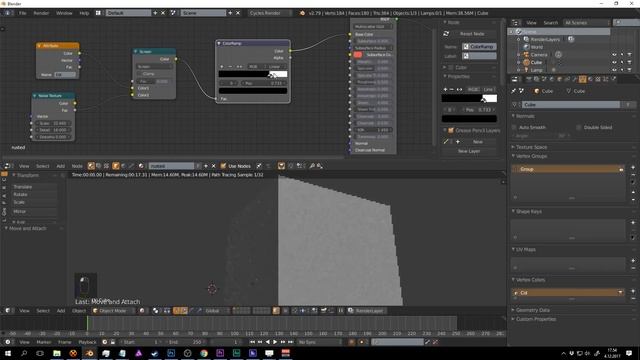Click ColorRamp node gradient bar
640x360 pixels.
(x=253, y=74)
